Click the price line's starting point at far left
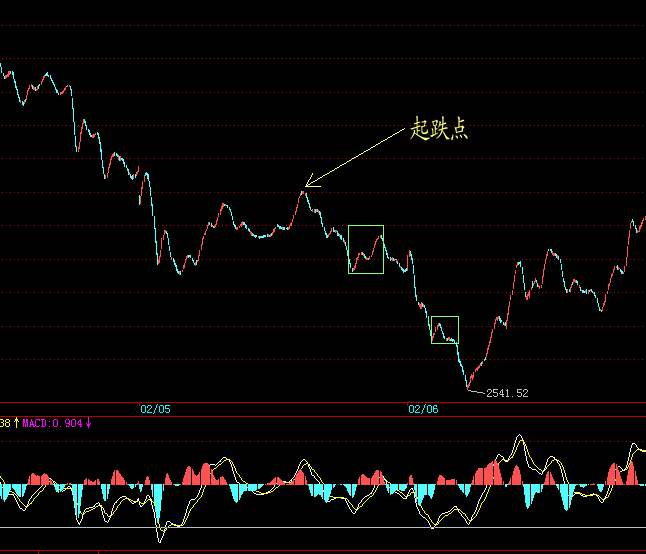Viewport: 646px width, 554px height. click(2, 66)
